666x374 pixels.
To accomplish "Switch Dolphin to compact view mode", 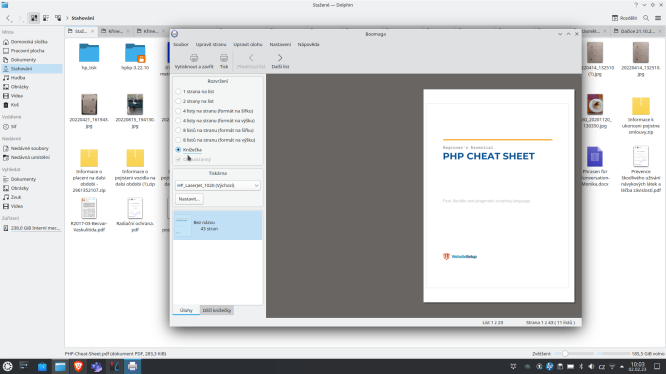I will coord(46,18).
